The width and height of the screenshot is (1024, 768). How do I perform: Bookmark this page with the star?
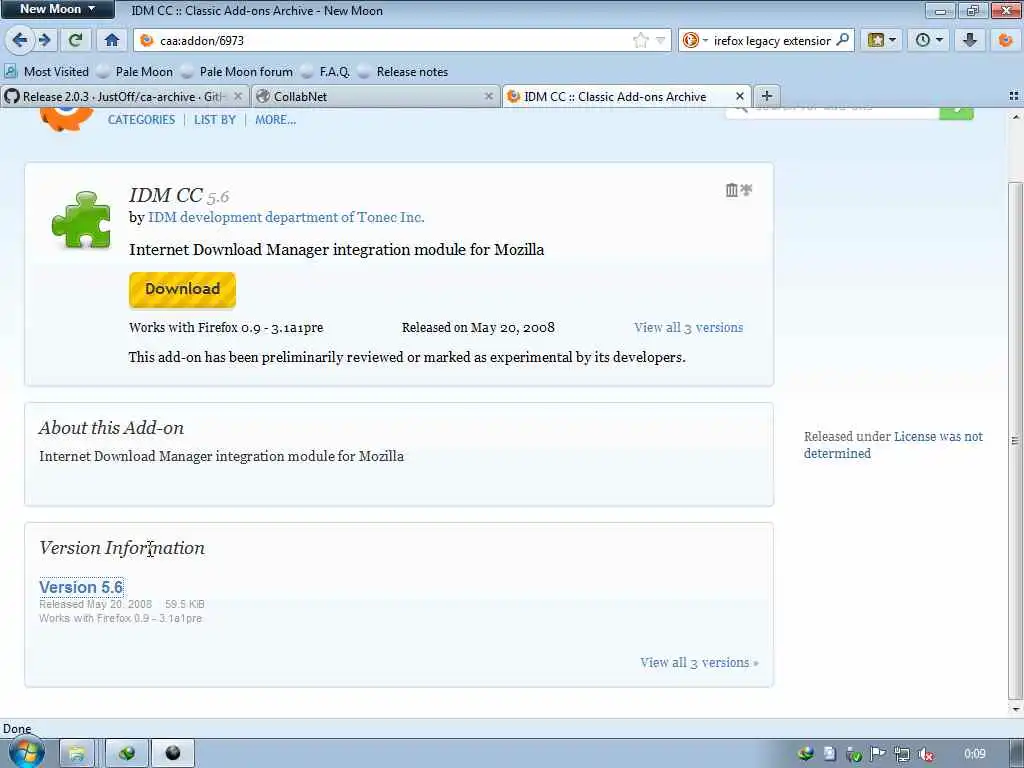641,40
